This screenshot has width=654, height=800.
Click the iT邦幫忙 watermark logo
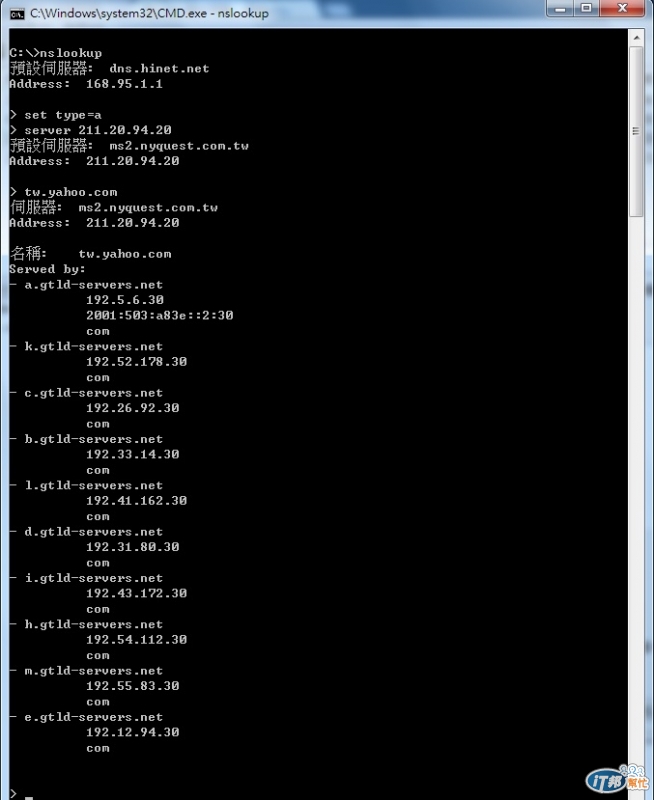[617, 779]
